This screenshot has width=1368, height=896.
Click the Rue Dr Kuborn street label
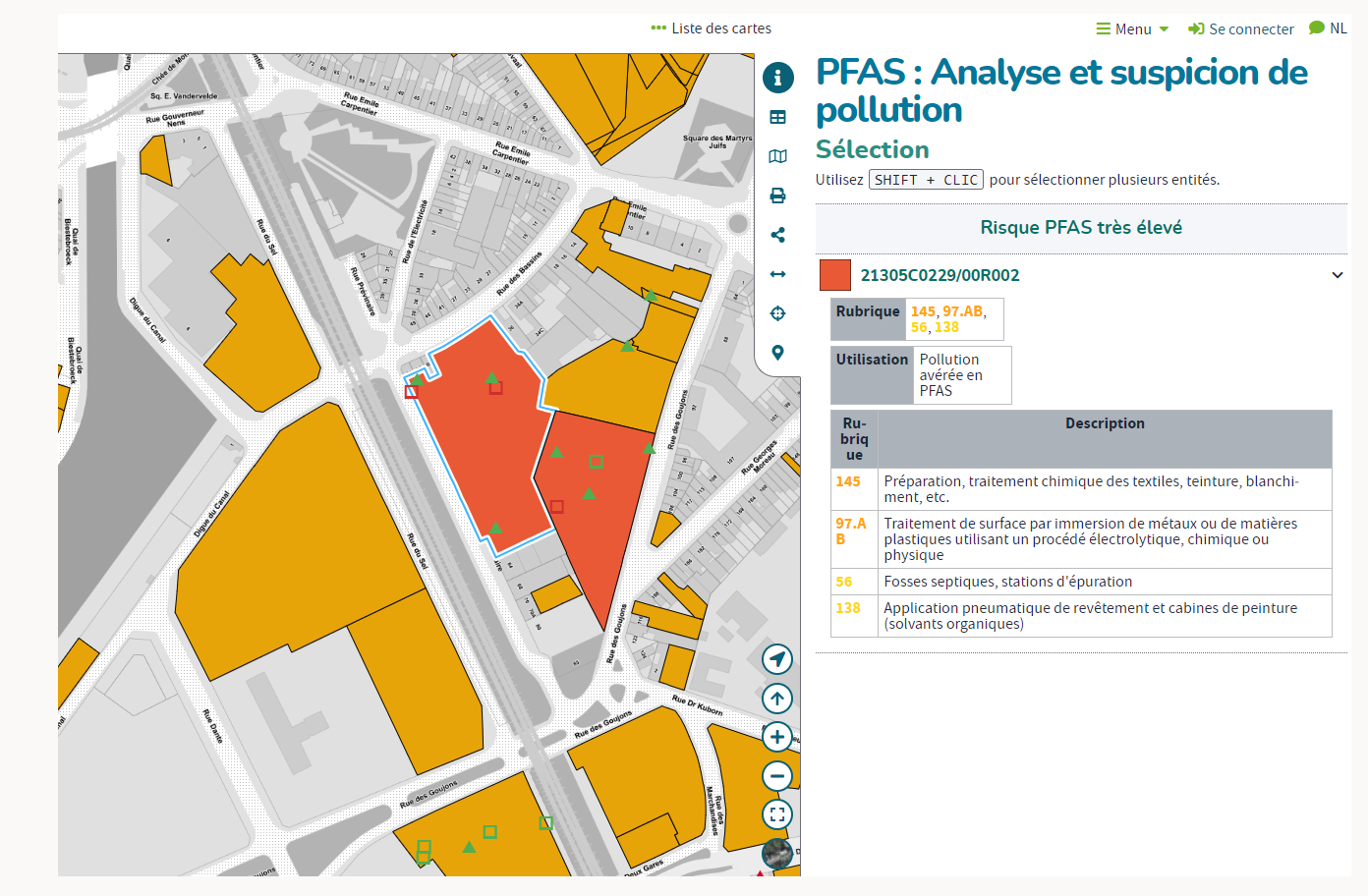click(698, 704)
